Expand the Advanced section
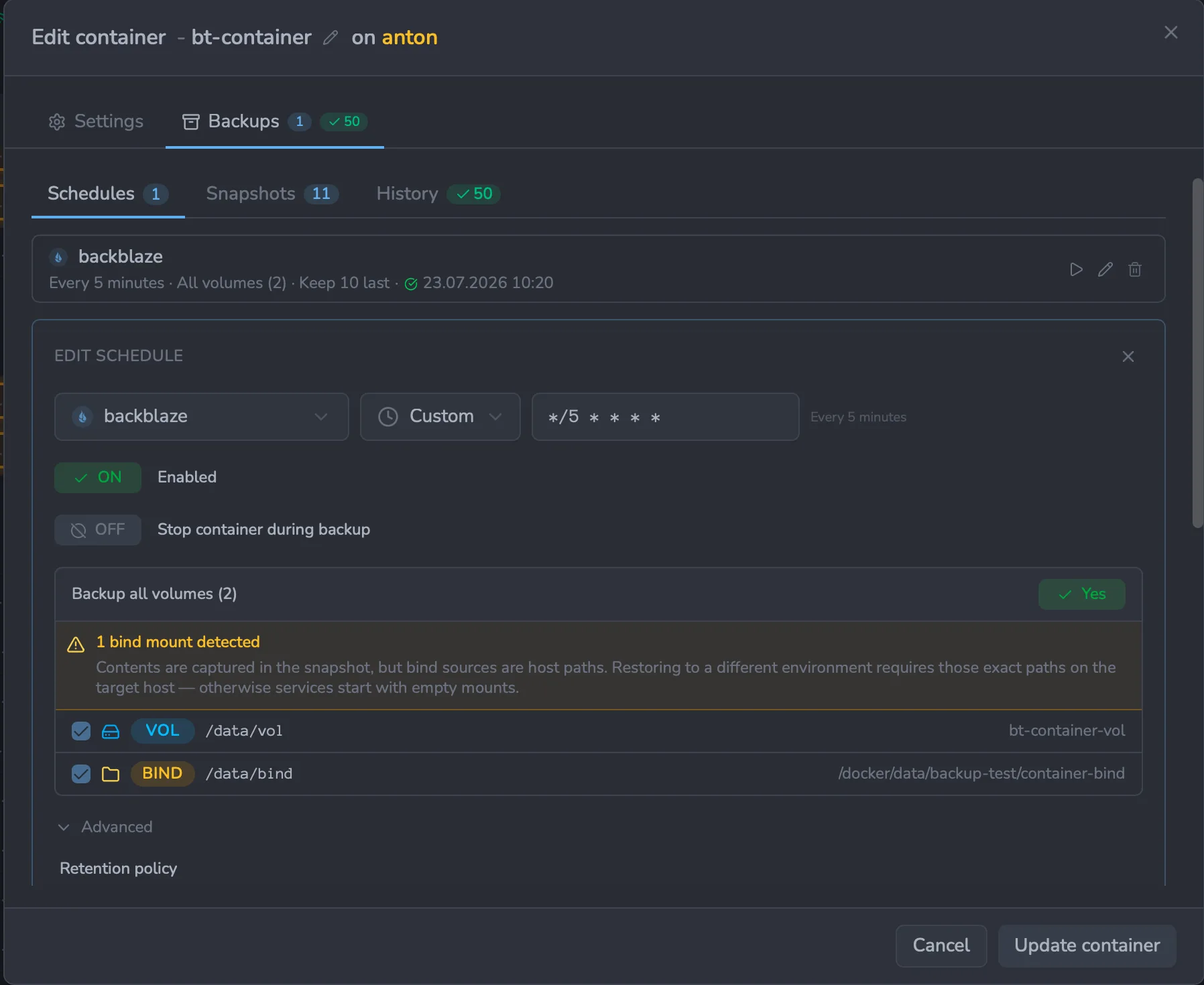Screen dimensions: 1204x985 point(106,827)
